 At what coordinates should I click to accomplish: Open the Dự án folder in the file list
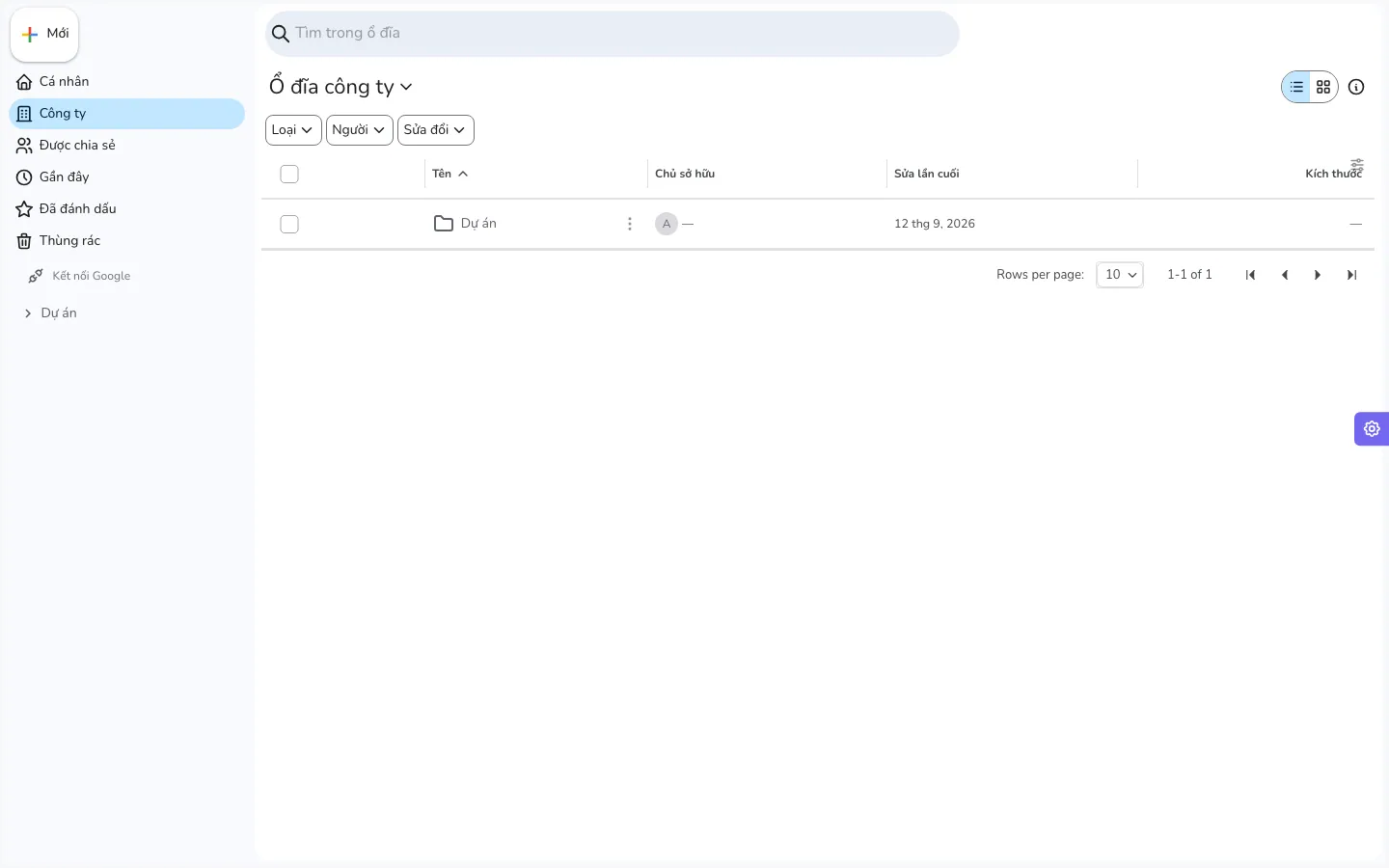click(478, 224)
